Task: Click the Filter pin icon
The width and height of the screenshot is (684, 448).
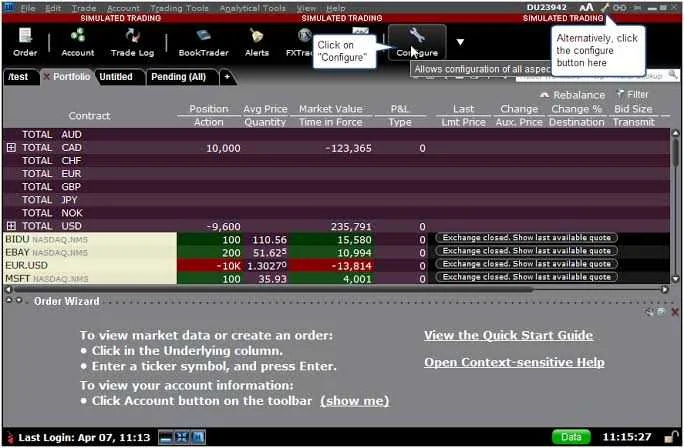Action: coord(620,94)
